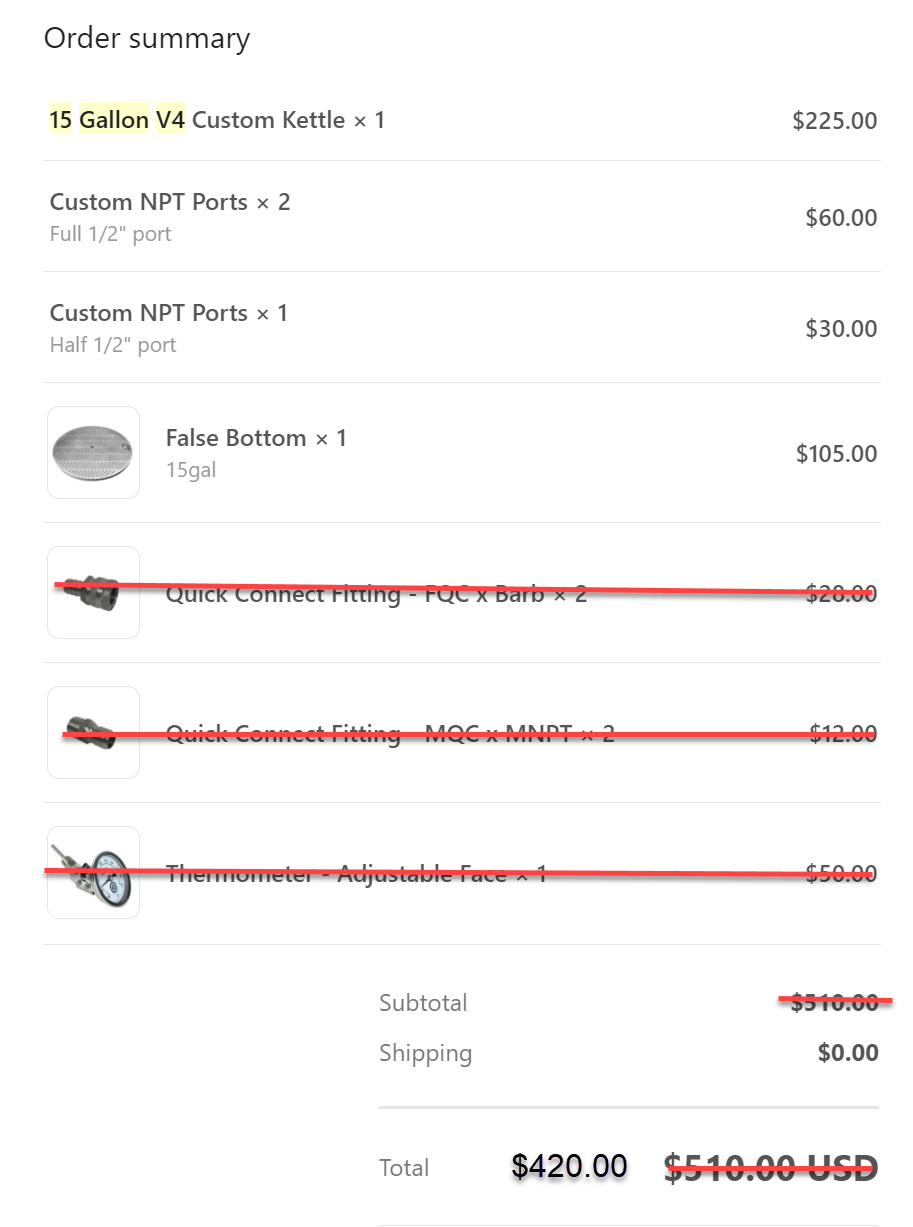
Task: Click the $105.00 False Bottom price
Action: tap(836, 454)
